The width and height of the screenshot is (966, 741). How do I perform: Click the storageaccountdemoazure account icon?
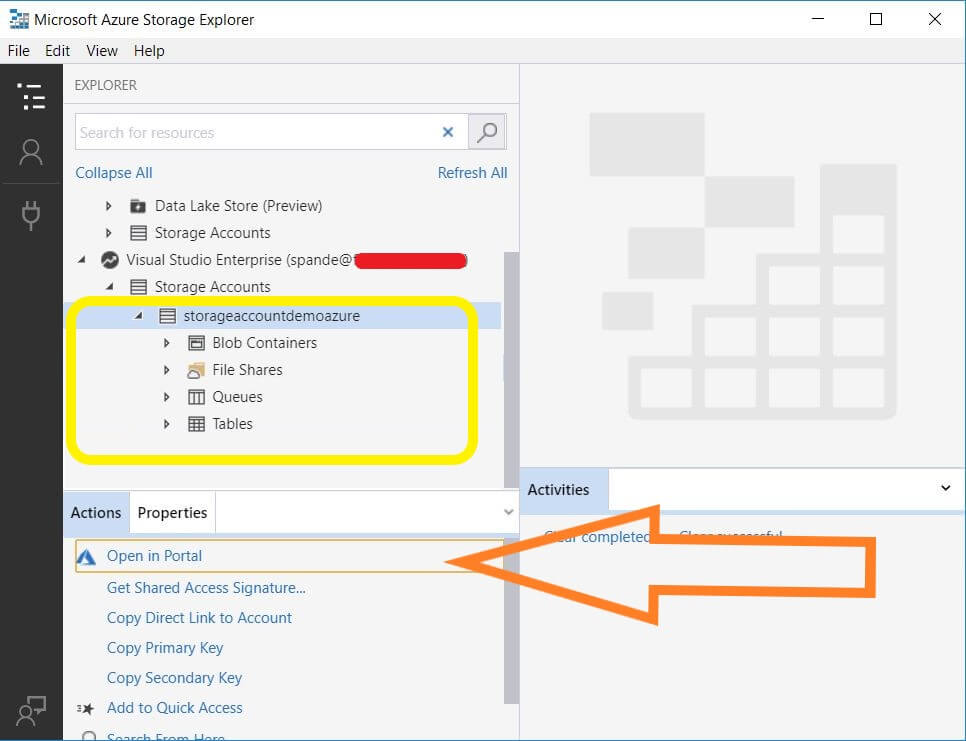click(167, 316)
